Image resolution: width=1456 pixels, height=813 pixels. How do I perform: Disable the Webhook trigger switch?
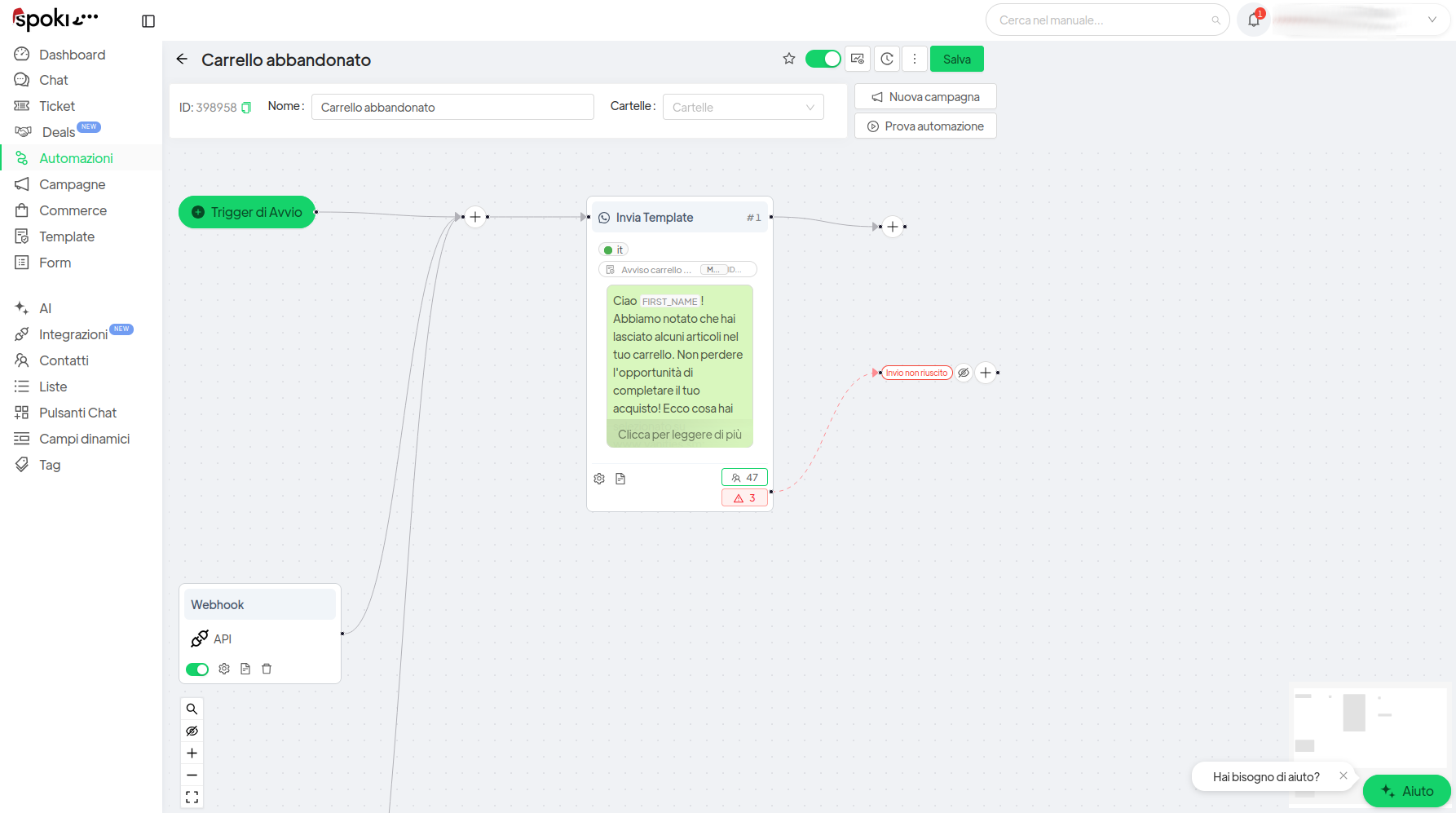(x=197, y=669)
